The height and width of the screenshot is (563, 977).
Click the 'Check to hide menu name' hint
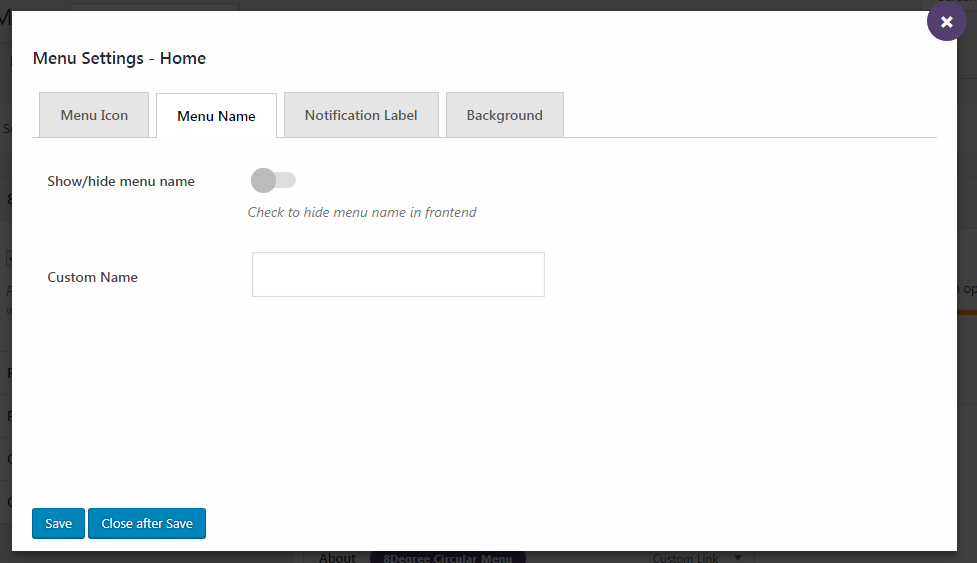pos(362,212)
